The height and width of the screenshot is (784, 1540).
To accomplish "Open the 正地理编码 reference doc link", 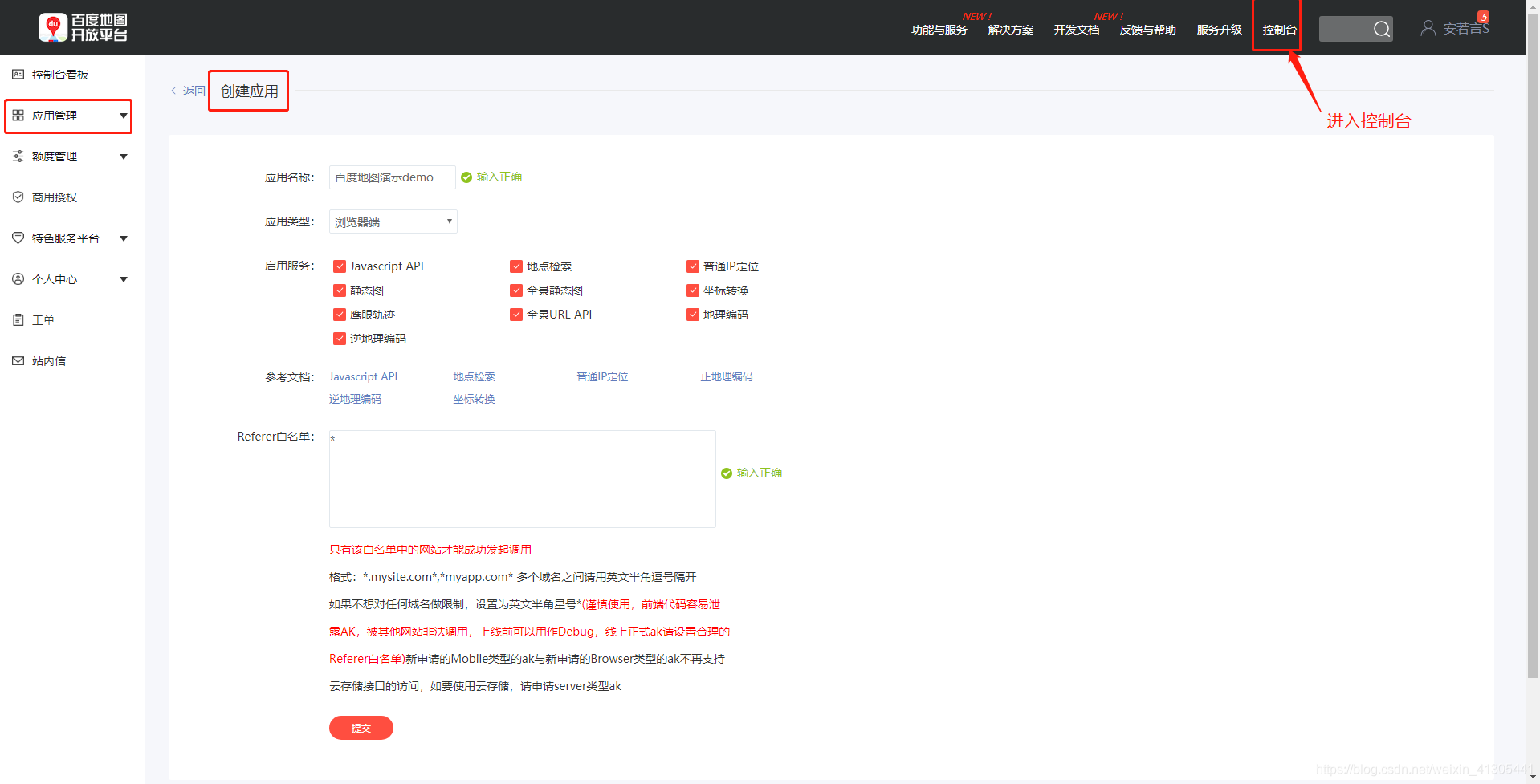I will click(x=727, y=376).
